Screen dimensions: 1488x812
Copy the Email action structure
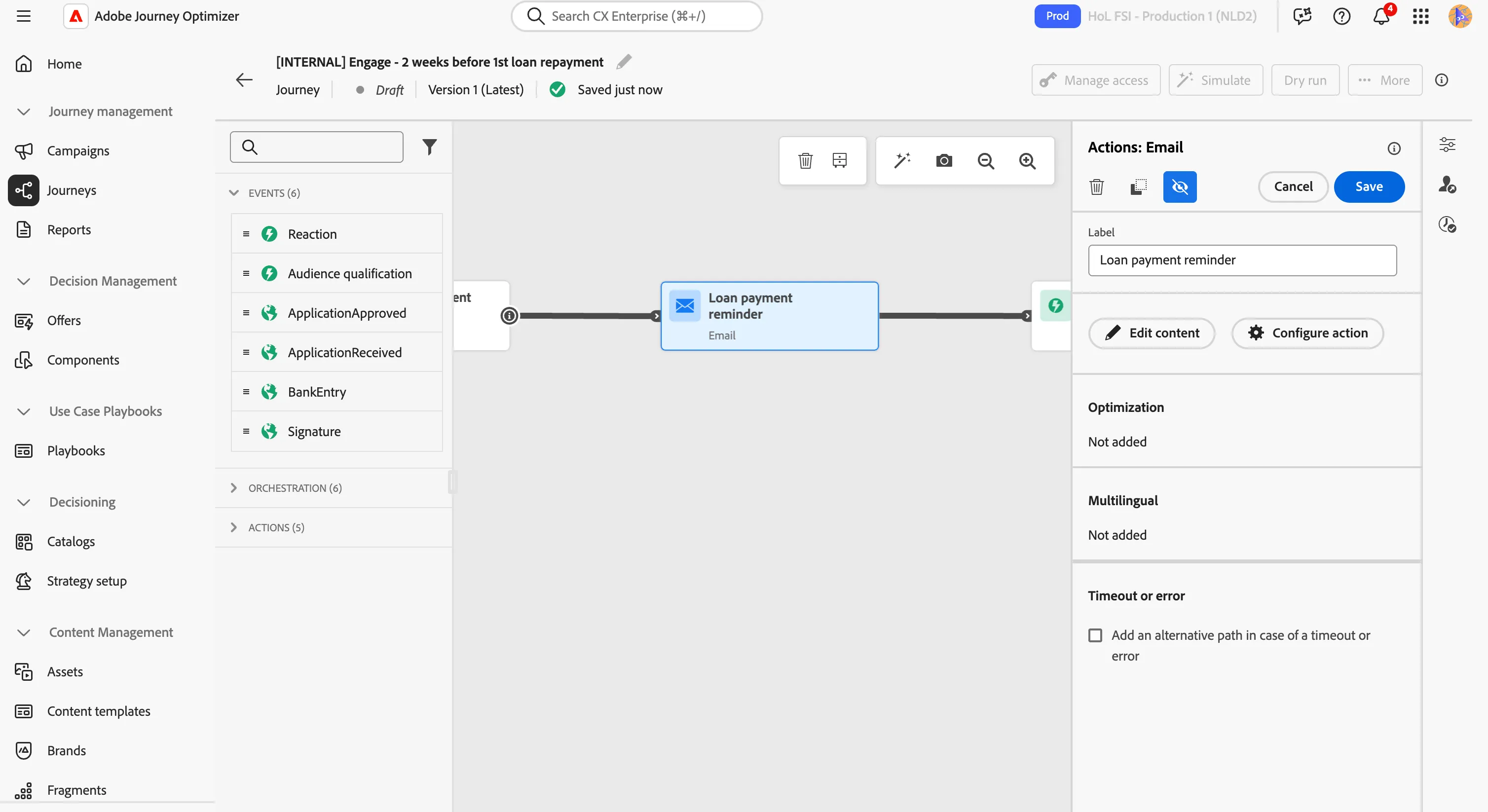point(1138,187)
